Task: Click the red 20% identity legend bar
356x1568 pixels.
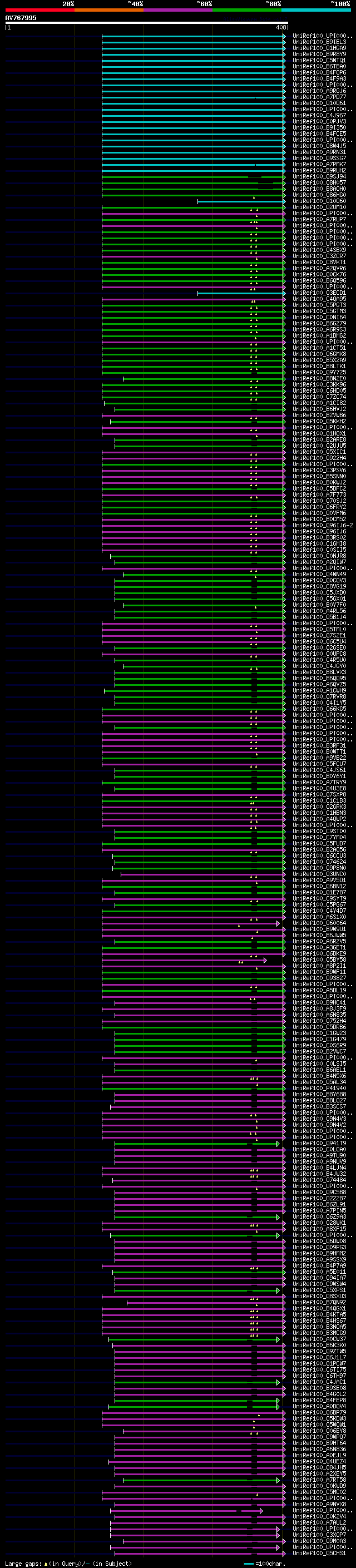Action: [x=39, y=10]
